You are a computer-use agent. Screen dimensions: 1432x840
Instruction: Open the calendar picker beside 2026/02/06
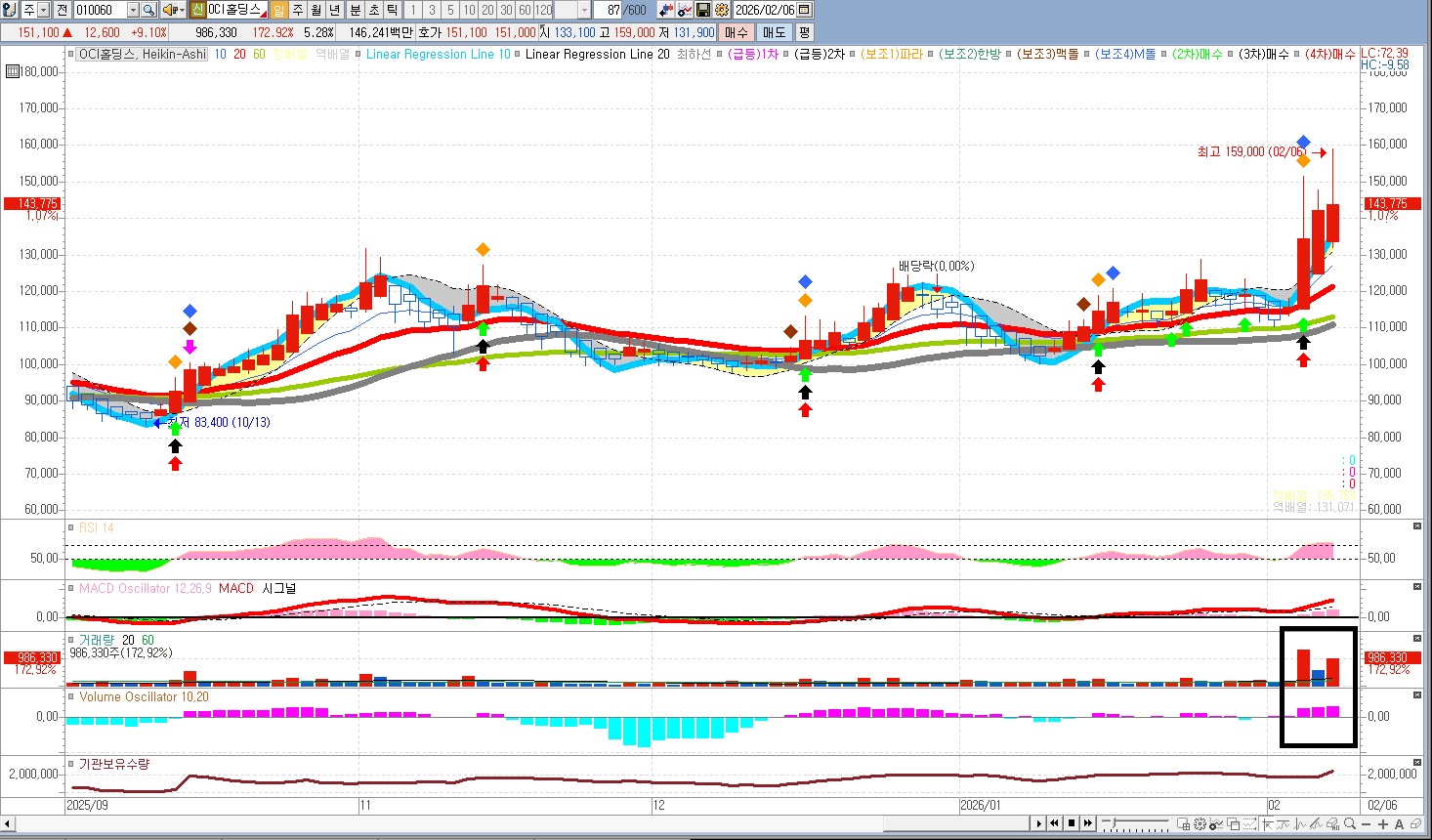click(x=804, y=10)
